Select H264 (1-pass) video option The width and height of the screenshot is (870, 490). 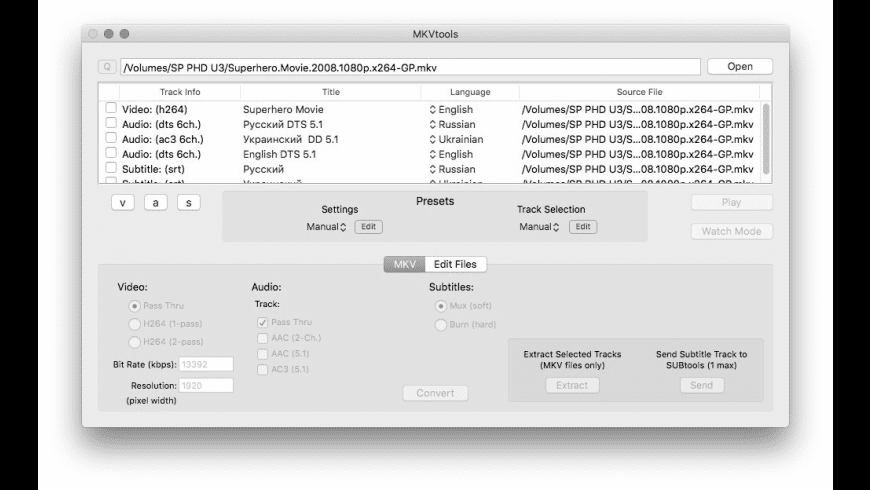point(134,324)
